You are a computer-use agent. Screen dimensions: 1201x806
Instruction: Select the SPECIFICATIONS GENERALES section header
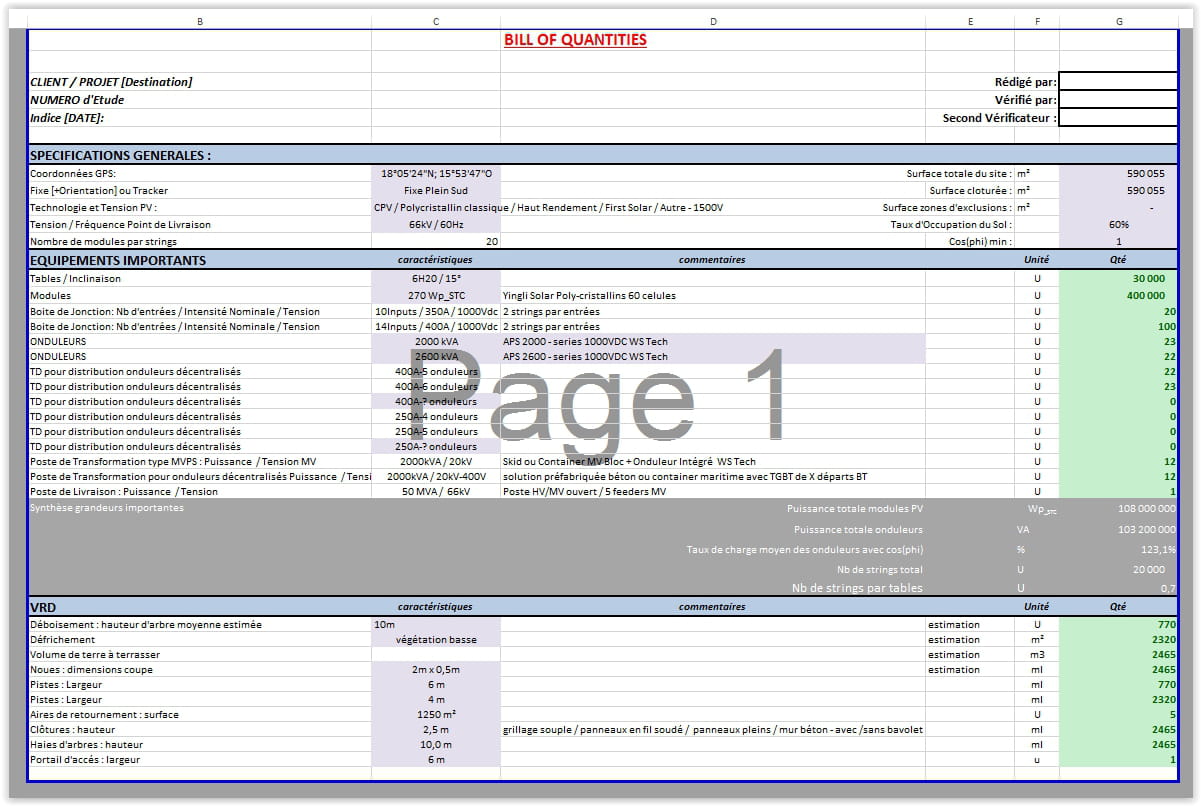click(x=120, y=156)
